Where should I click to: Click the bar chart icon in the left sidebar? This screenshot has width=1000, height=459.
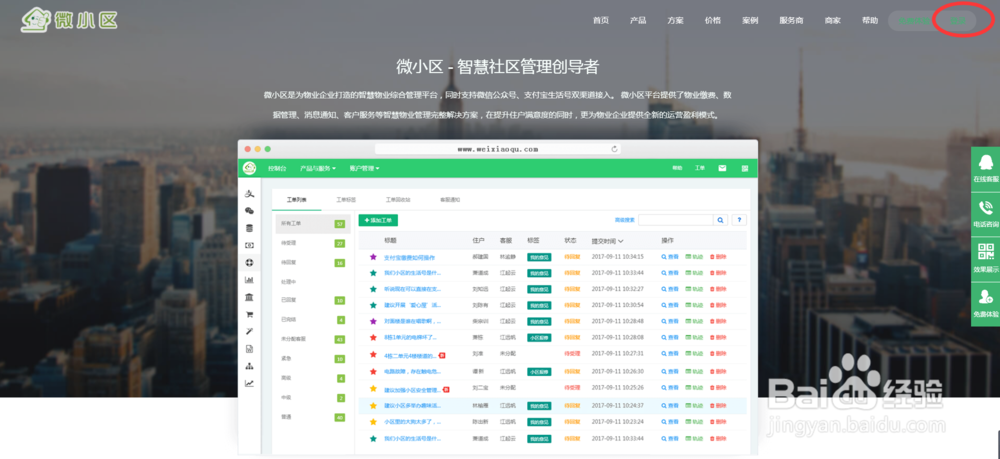[249, 280]
